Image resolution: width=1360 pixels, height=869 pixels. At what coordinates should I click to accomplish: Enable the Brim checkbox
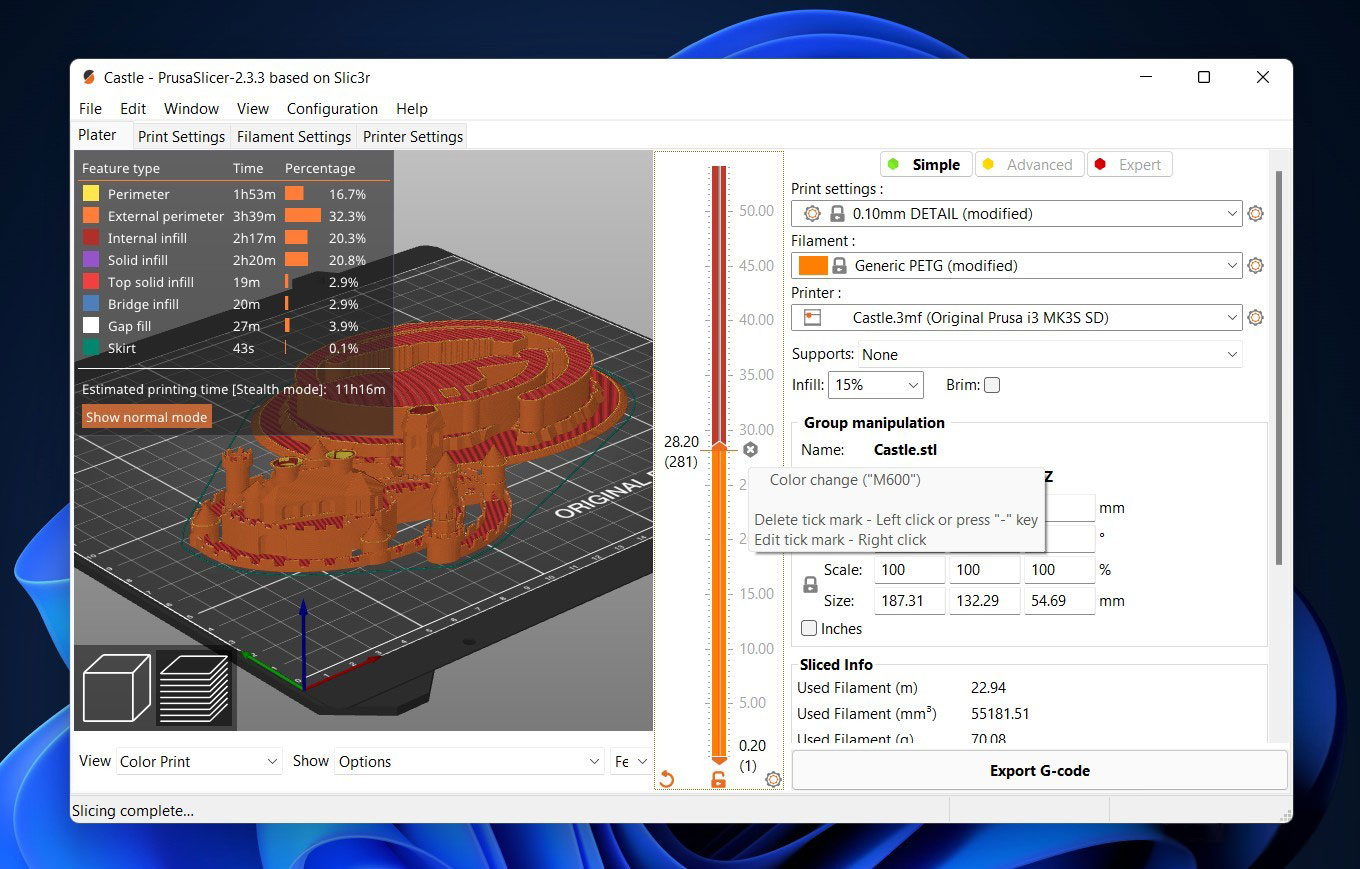992,385
